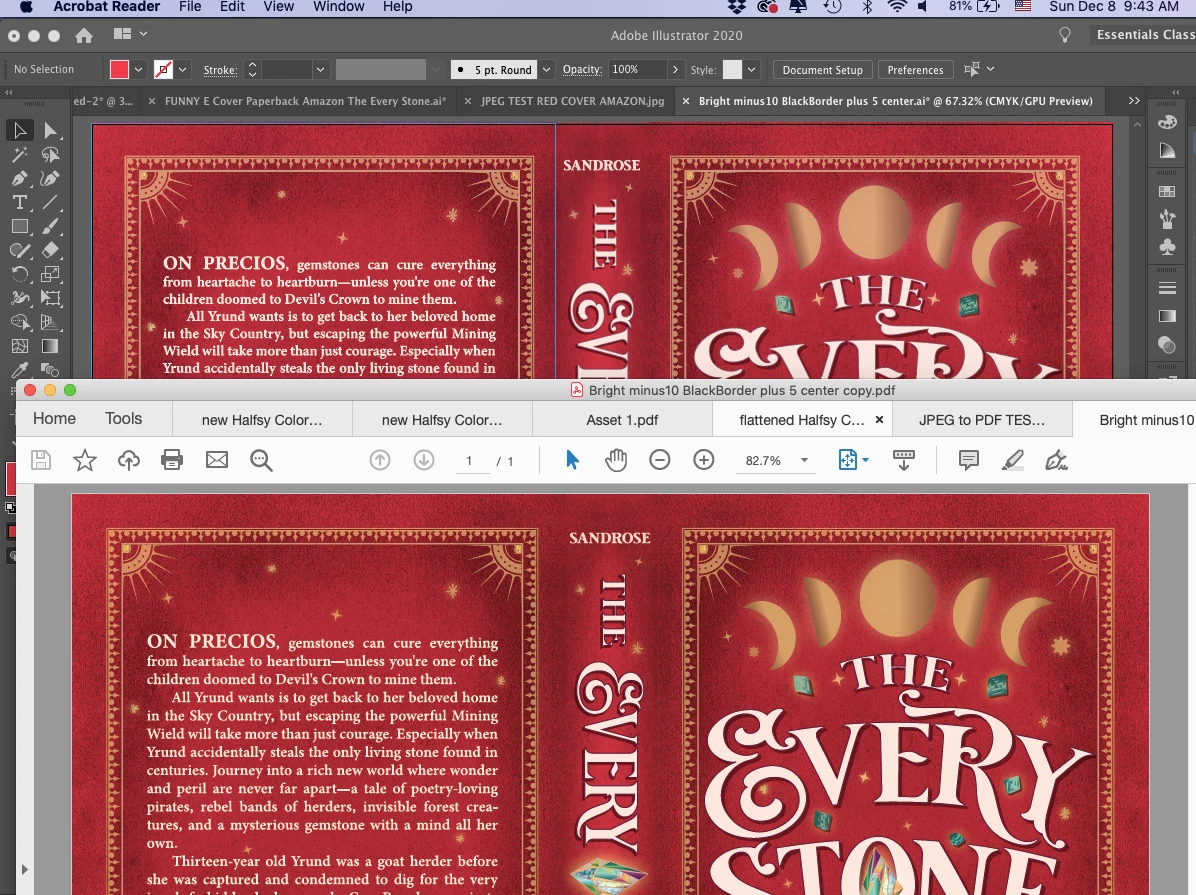Select the Direct Selection tool
1196x895 pixels.
(x=50, y=130)
